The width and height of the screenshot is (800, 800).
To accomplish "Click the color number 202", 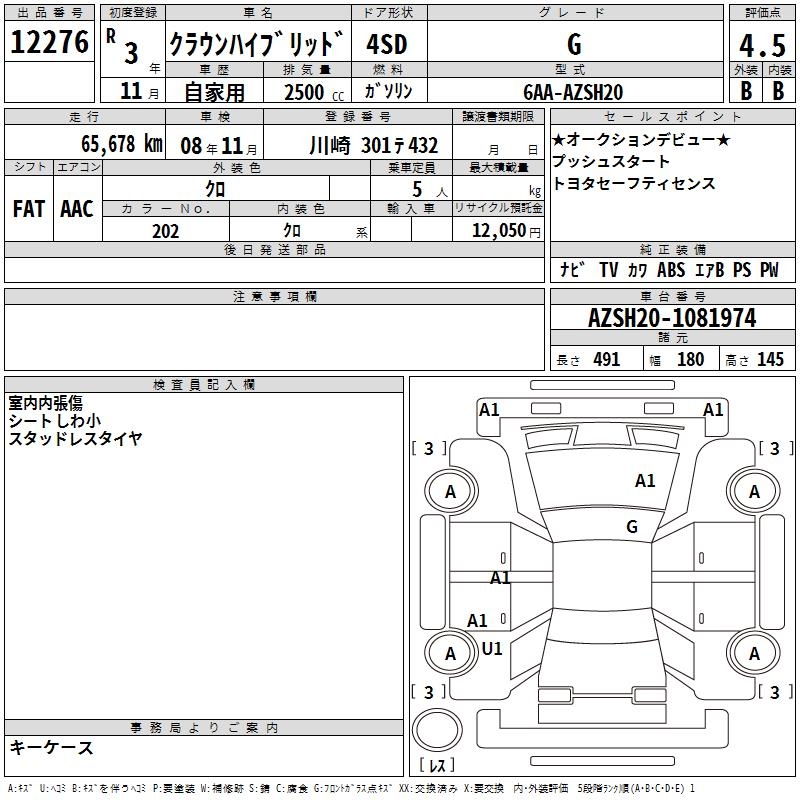I will click(165, 231).
